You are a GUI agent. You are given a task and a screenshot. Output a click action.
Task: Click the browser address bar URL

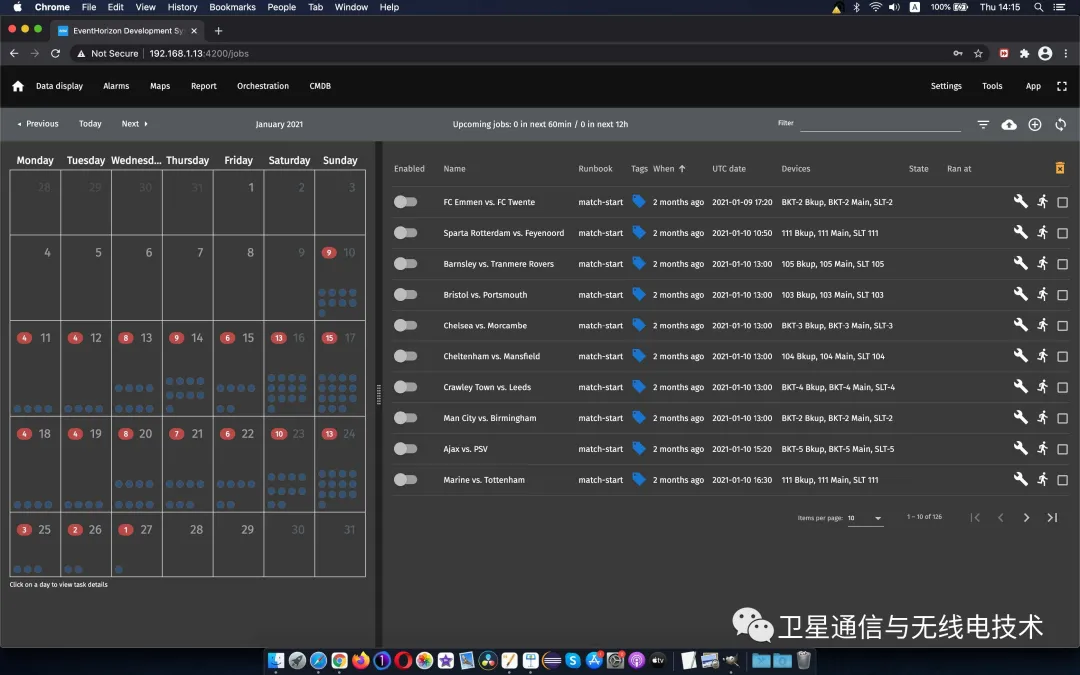198,54
